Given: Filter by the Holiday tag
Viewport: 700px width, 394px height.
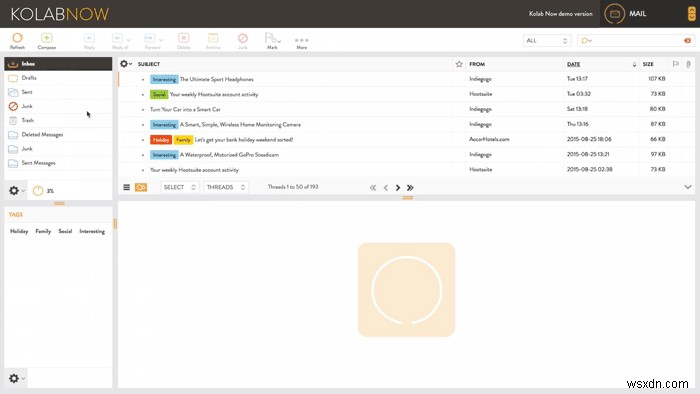Looking at the screenshot, I should 19,232.
